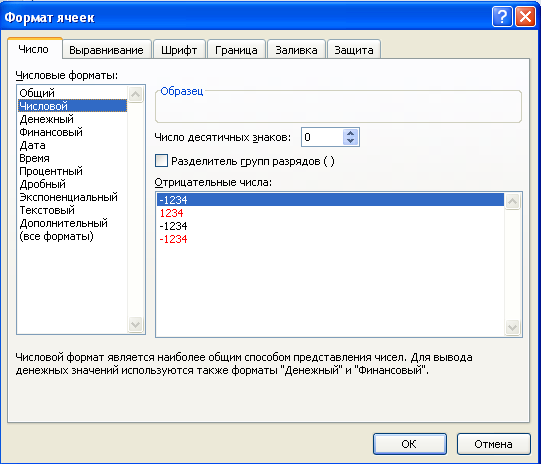This screenshot has width=541, height=464.
Task: Select highlighted -1234 negative number option
Action: 330,200
